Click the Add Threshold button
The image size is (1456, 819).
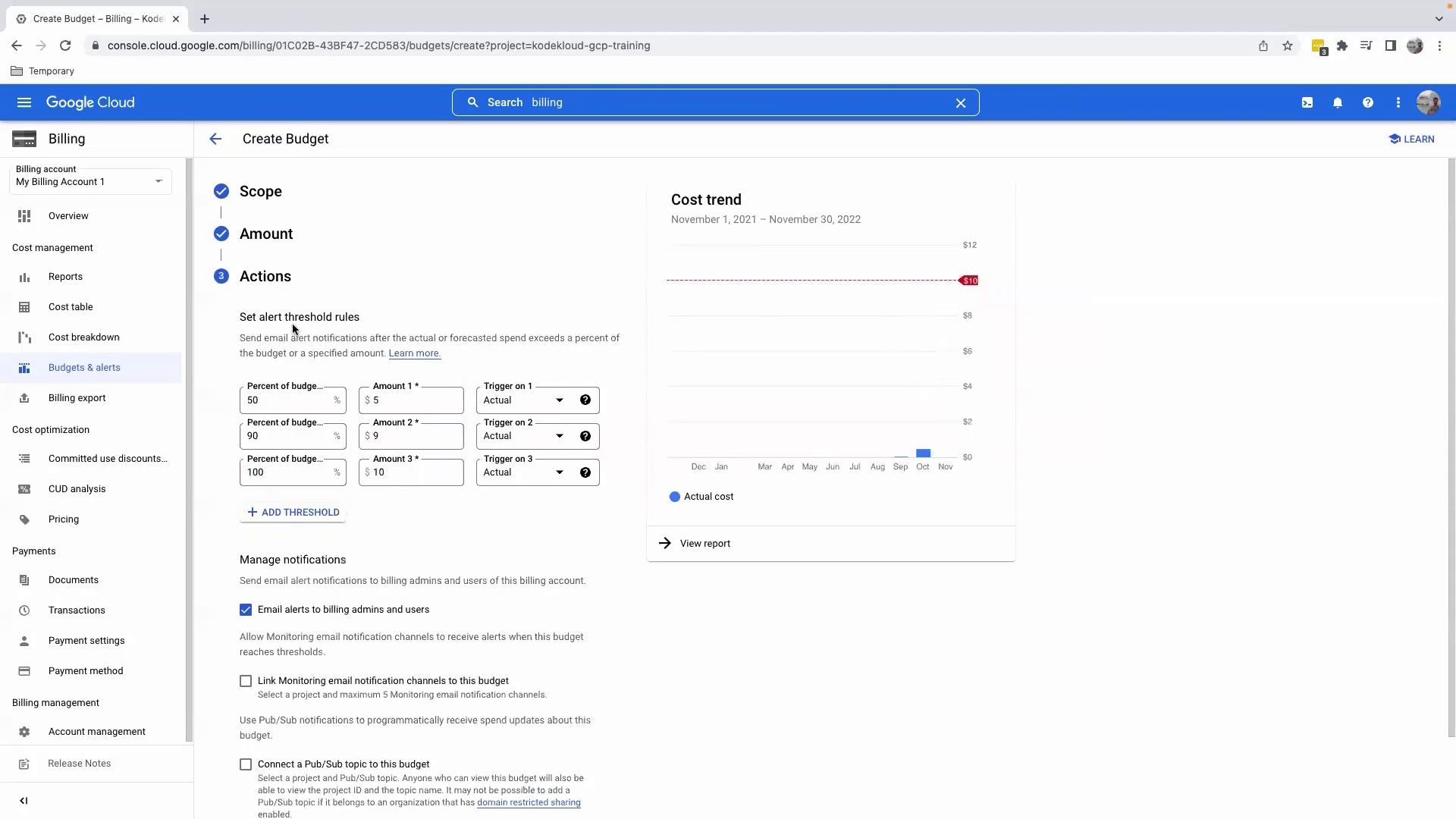pos(293,513)
